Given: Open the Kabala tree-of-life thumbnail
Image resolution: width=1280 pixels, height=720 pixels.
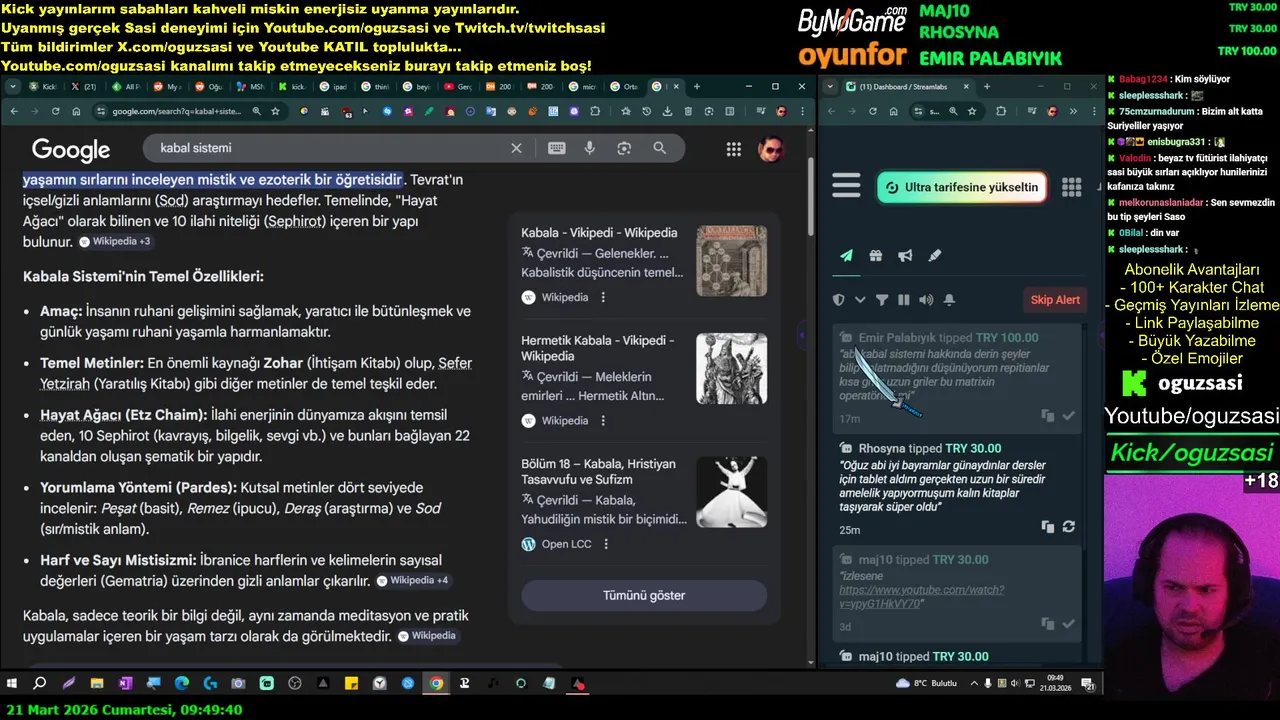Looking at the screenshot, I should 731,261.
